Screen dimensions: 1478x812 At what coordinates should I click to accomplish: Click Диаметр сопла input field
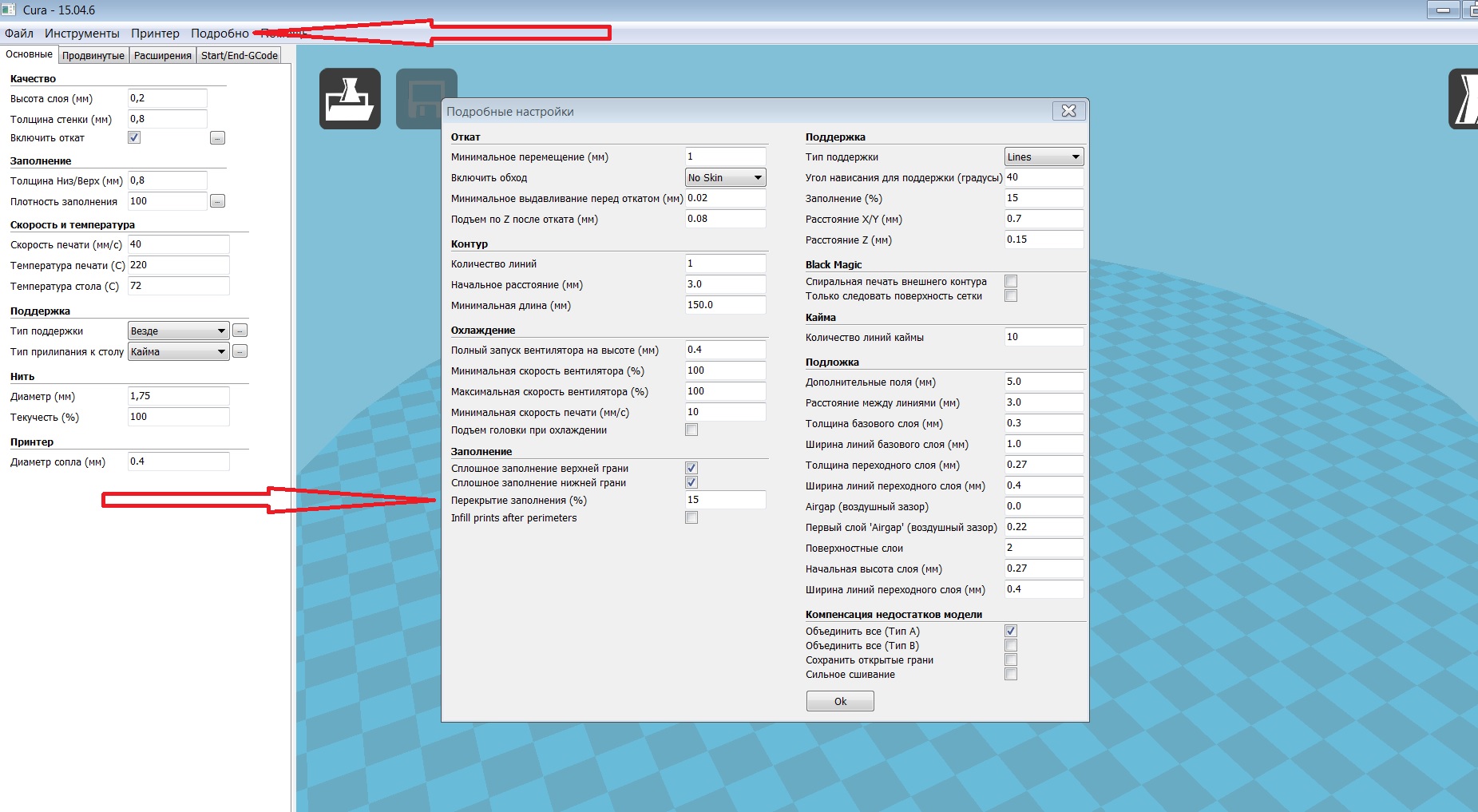pyautogui.click(x=179, y=461)
